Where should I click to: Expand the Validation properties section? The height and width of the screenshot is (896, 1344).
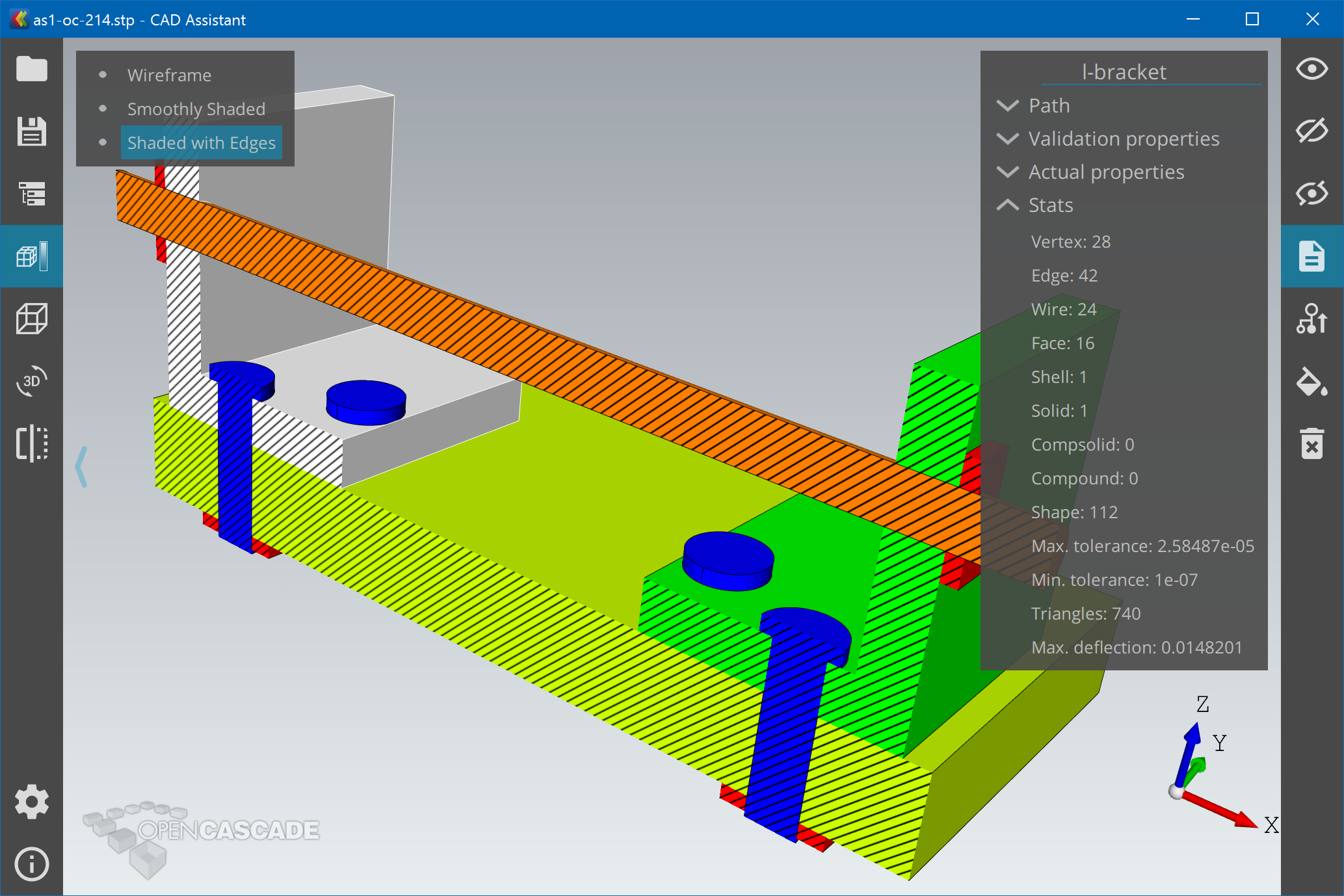pos(1123,138)
